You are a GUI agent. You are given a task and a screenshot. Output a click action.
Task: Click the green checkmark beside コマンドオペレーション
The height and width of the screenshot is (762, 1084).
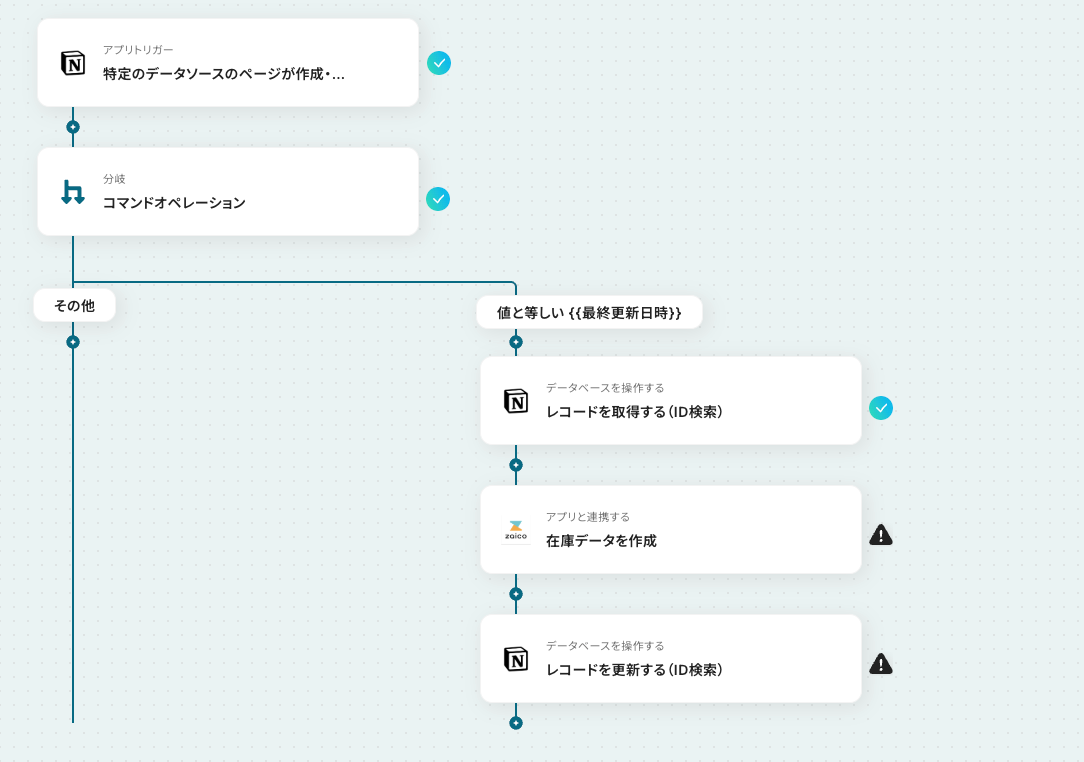(x=438, y=199)
